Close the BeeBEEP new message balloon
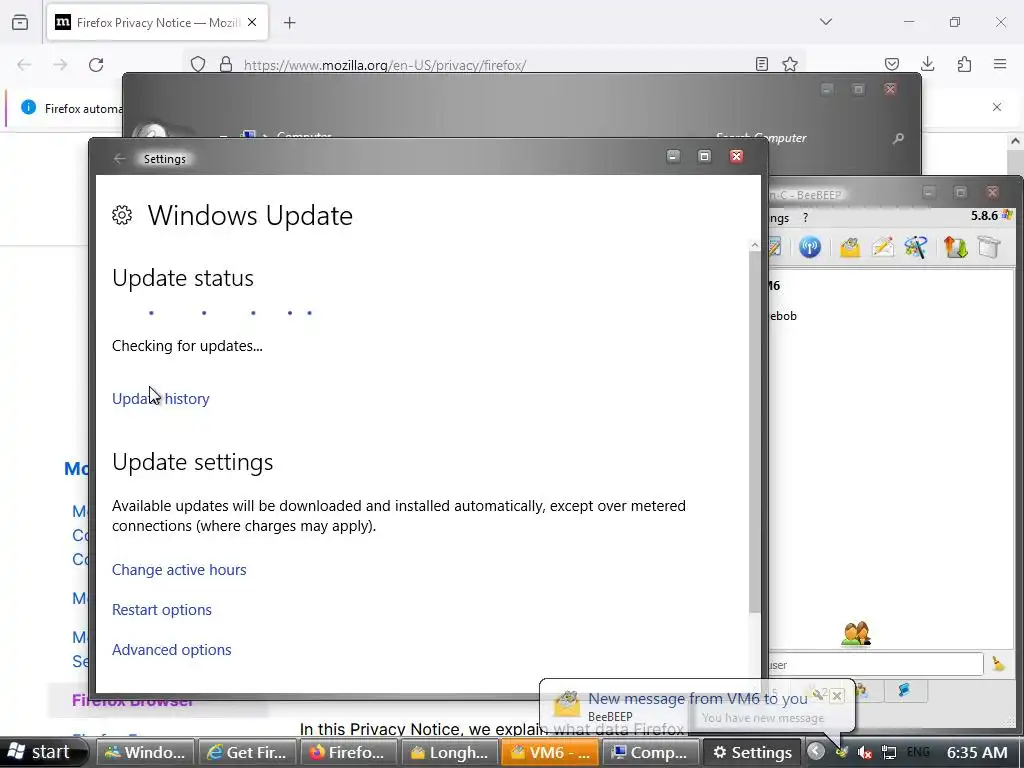This screenshot has width=1024, height=768. tap(837, 696)
